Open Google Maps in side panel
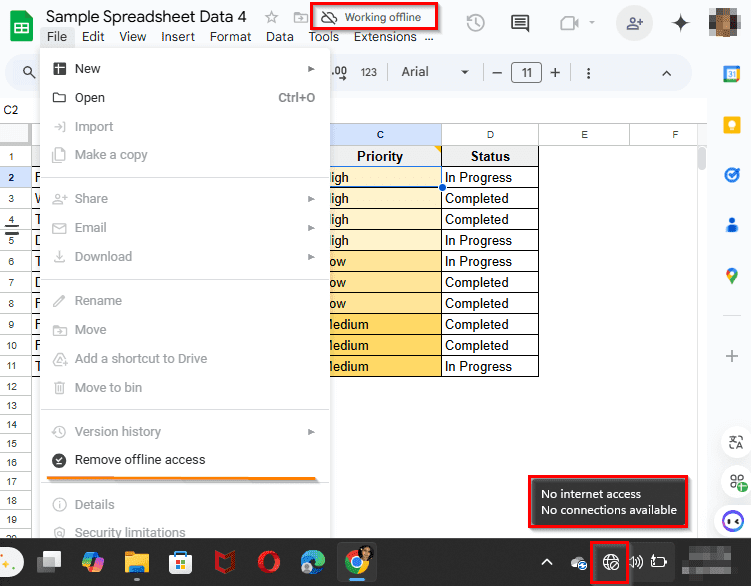The width and height of the screenshot is (751, 586). 731,276
